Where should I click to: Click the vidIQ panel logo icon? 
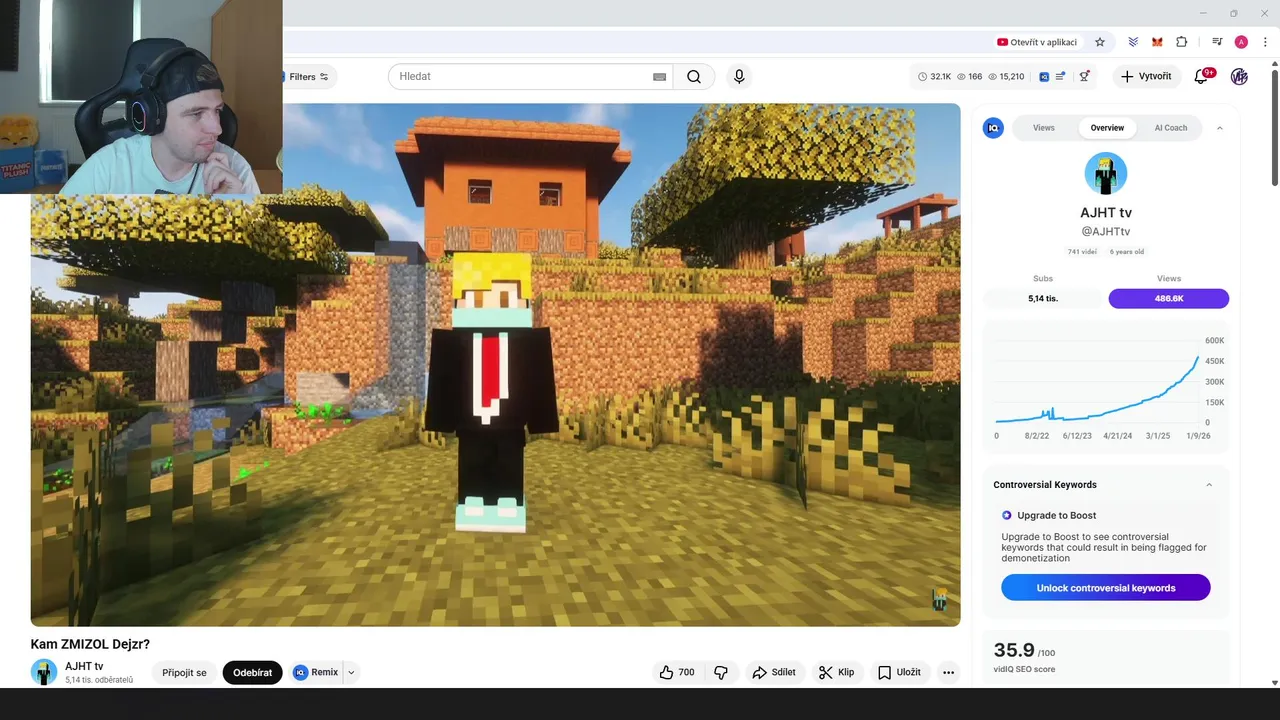[993, 128]
